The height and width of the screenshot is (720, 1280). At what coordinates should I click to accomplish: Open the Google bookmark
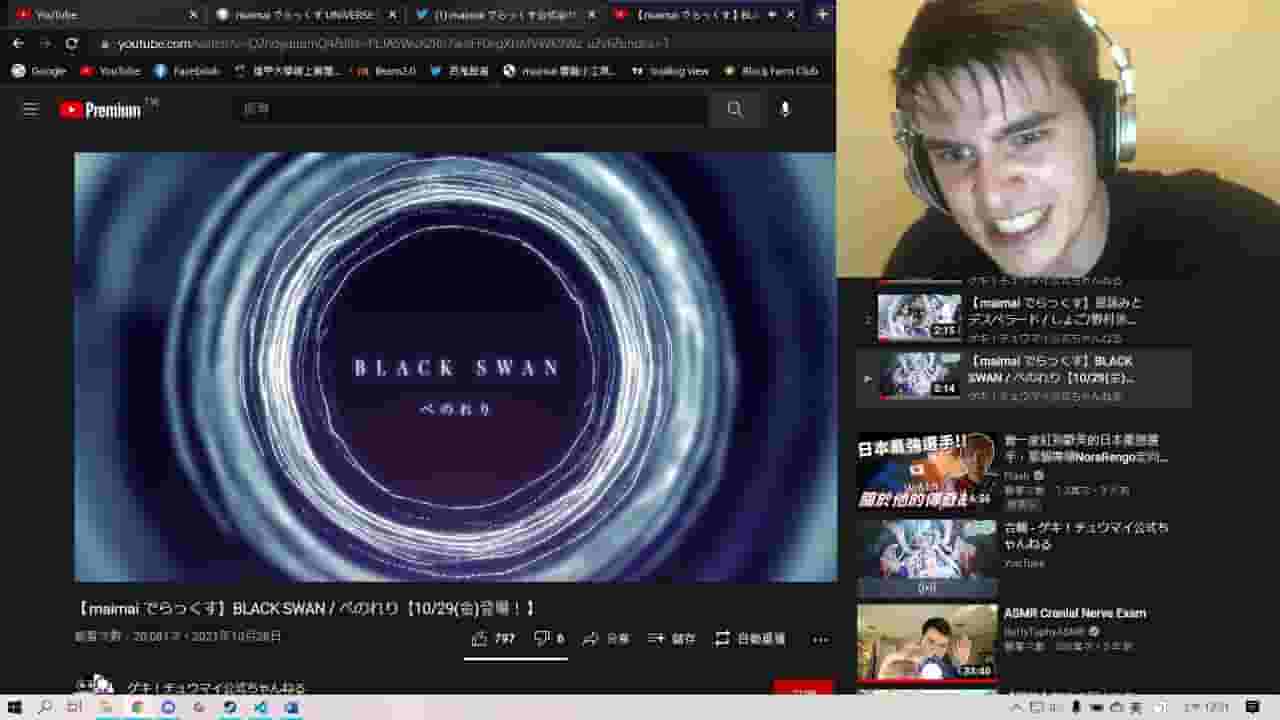coord(39,71)
